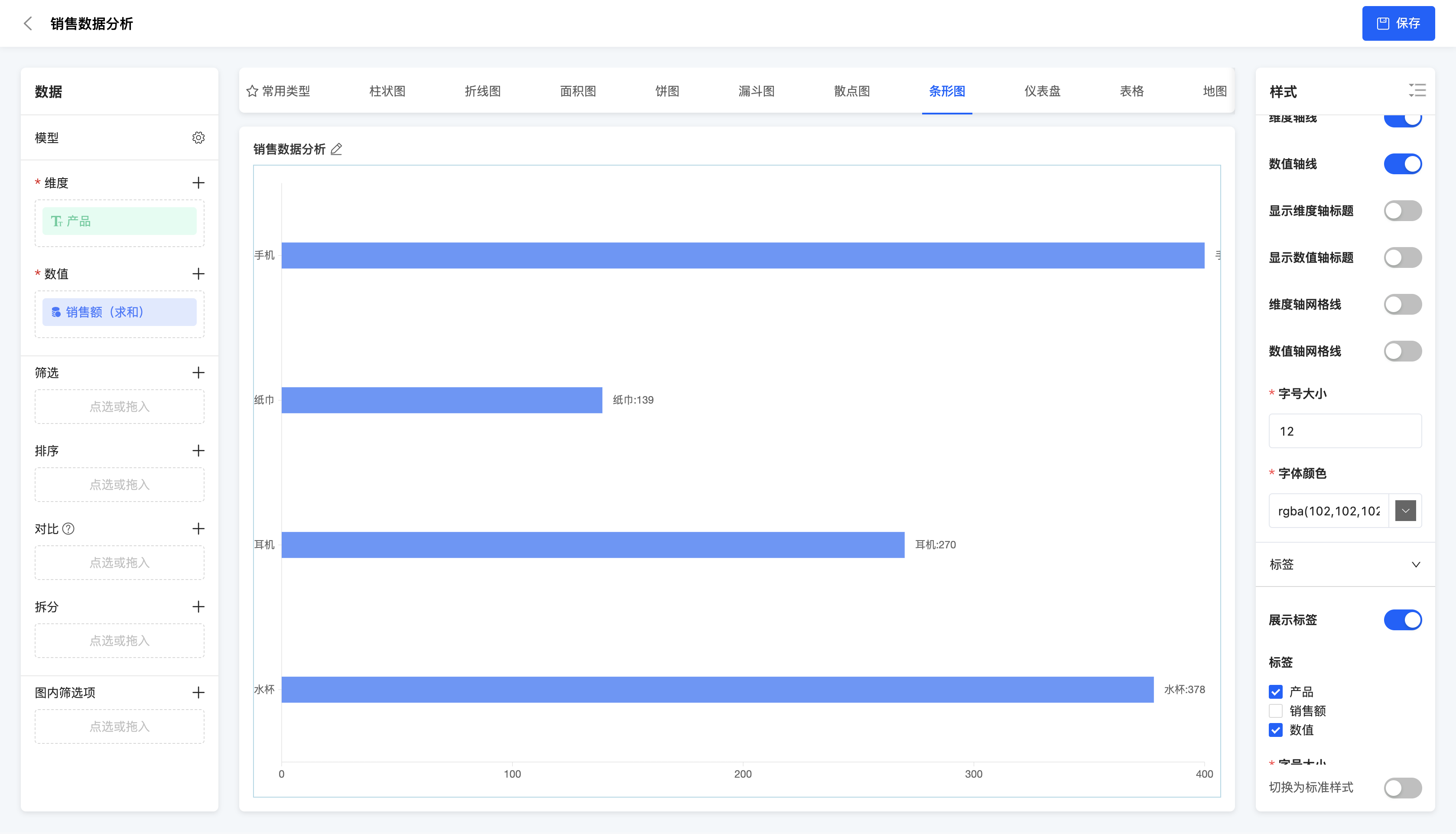Screen dimensions: 1456x834
Task: Open the font color dropdown arrow
Action: tap(1405, 510)
